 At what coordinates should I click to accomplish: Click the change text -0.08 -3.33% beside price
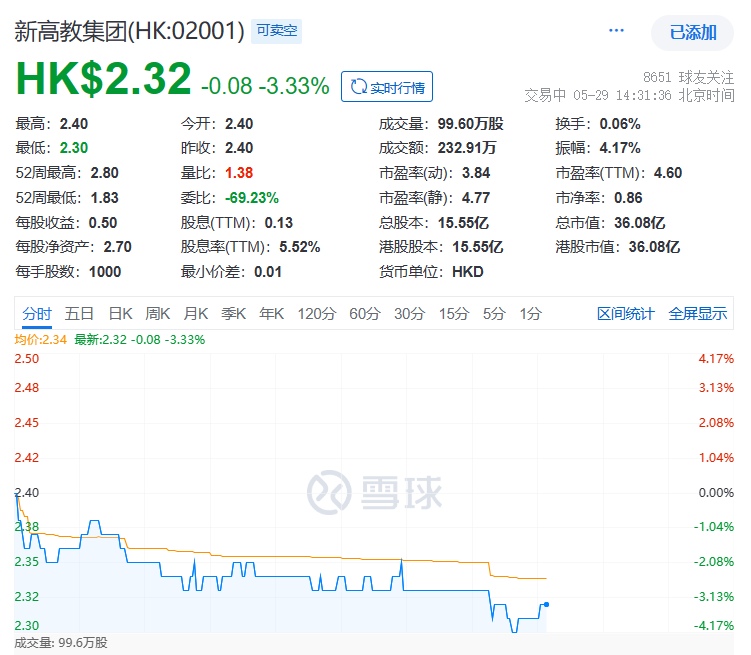click(x=265, y=86)
